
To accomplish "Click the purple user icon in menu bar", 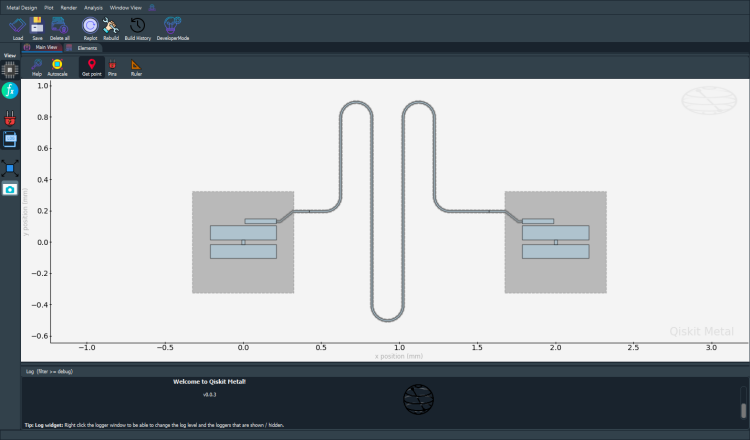I will pyautogui.click(x=152, y=8).
